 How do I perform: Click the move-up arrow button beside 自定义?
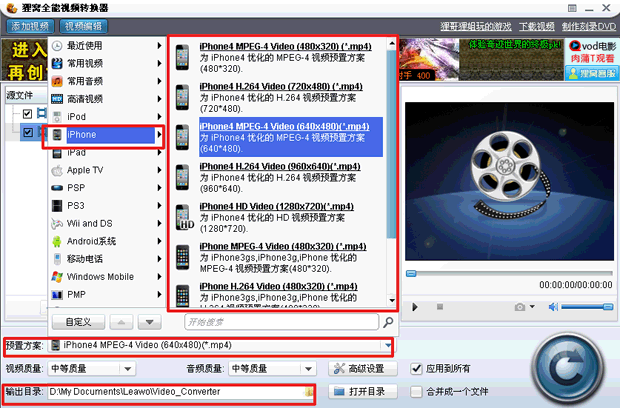[121, 322]
